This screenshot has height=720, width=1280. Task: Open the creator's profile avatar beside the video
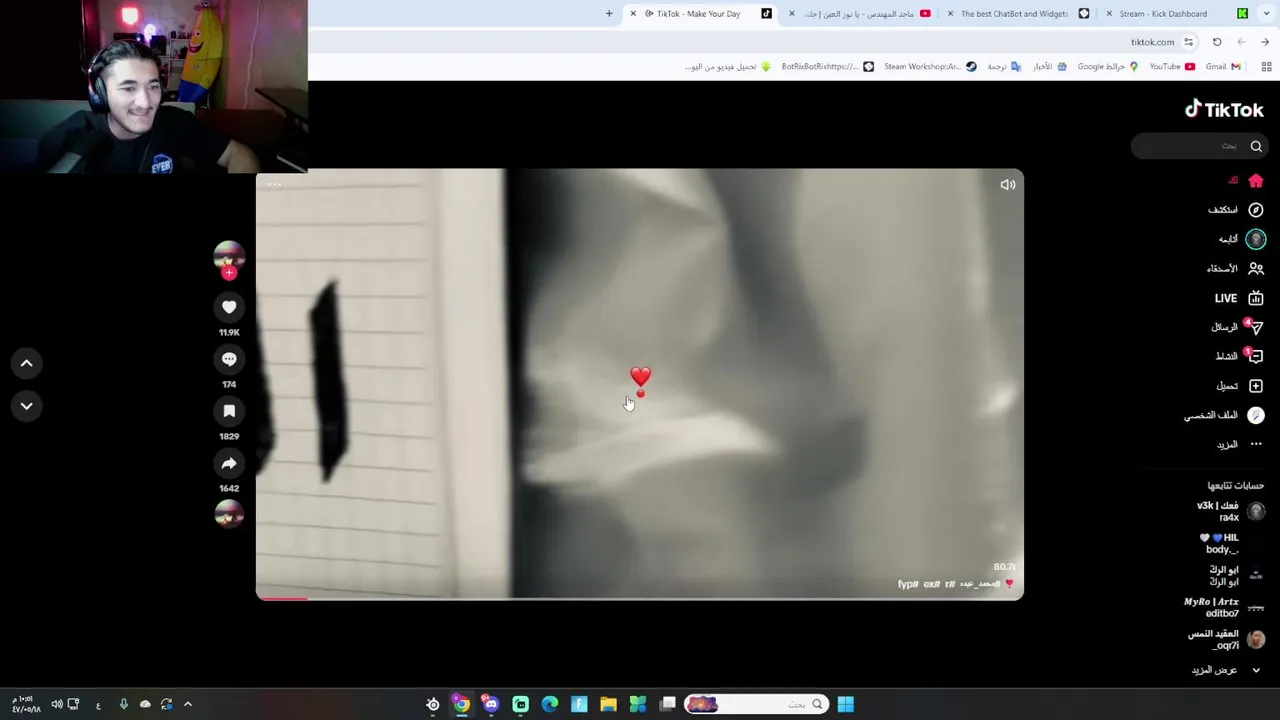tap(229, 254)
